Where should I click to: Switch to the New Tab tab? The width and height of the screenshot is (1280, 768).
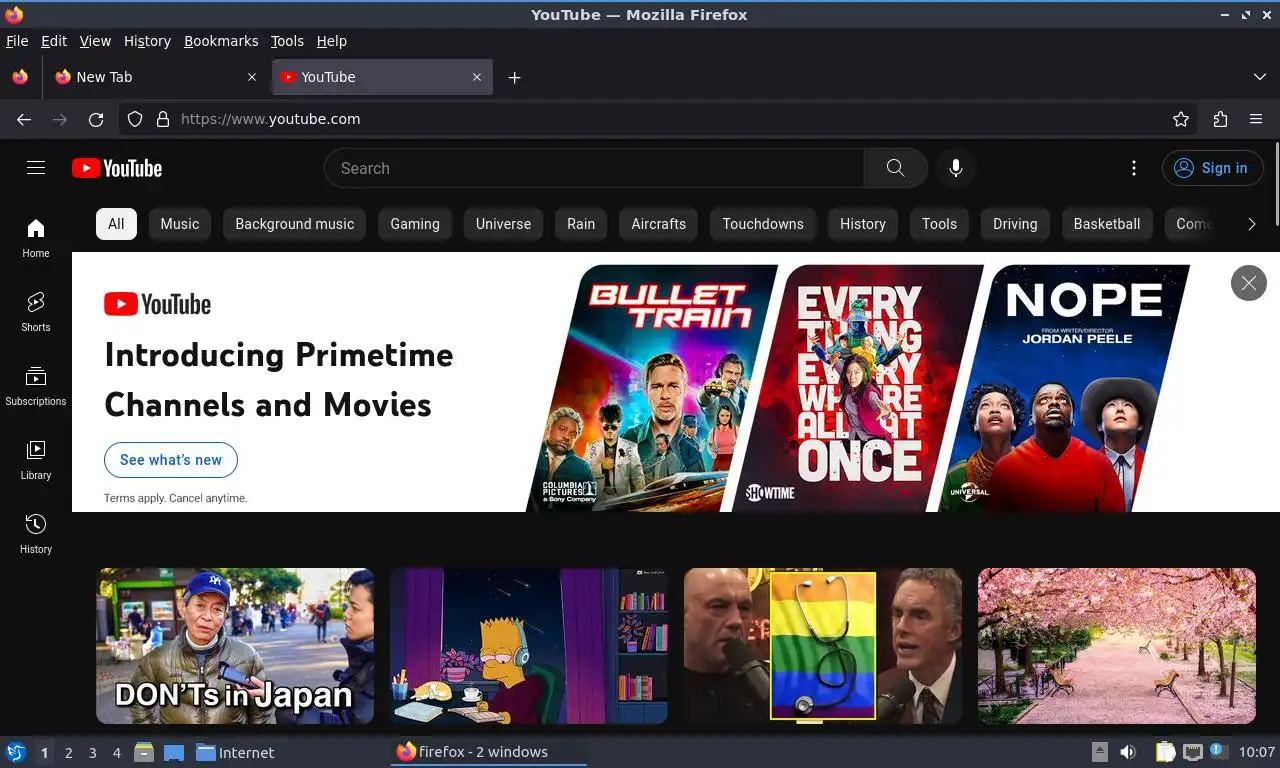156,77
